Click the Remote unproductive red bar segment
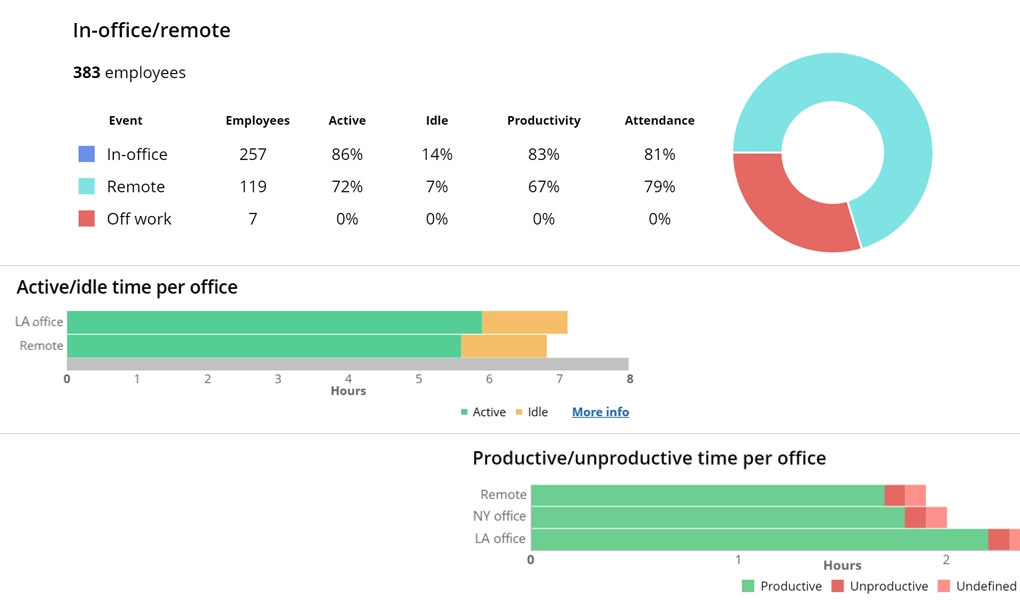 [x=895, y=495]
